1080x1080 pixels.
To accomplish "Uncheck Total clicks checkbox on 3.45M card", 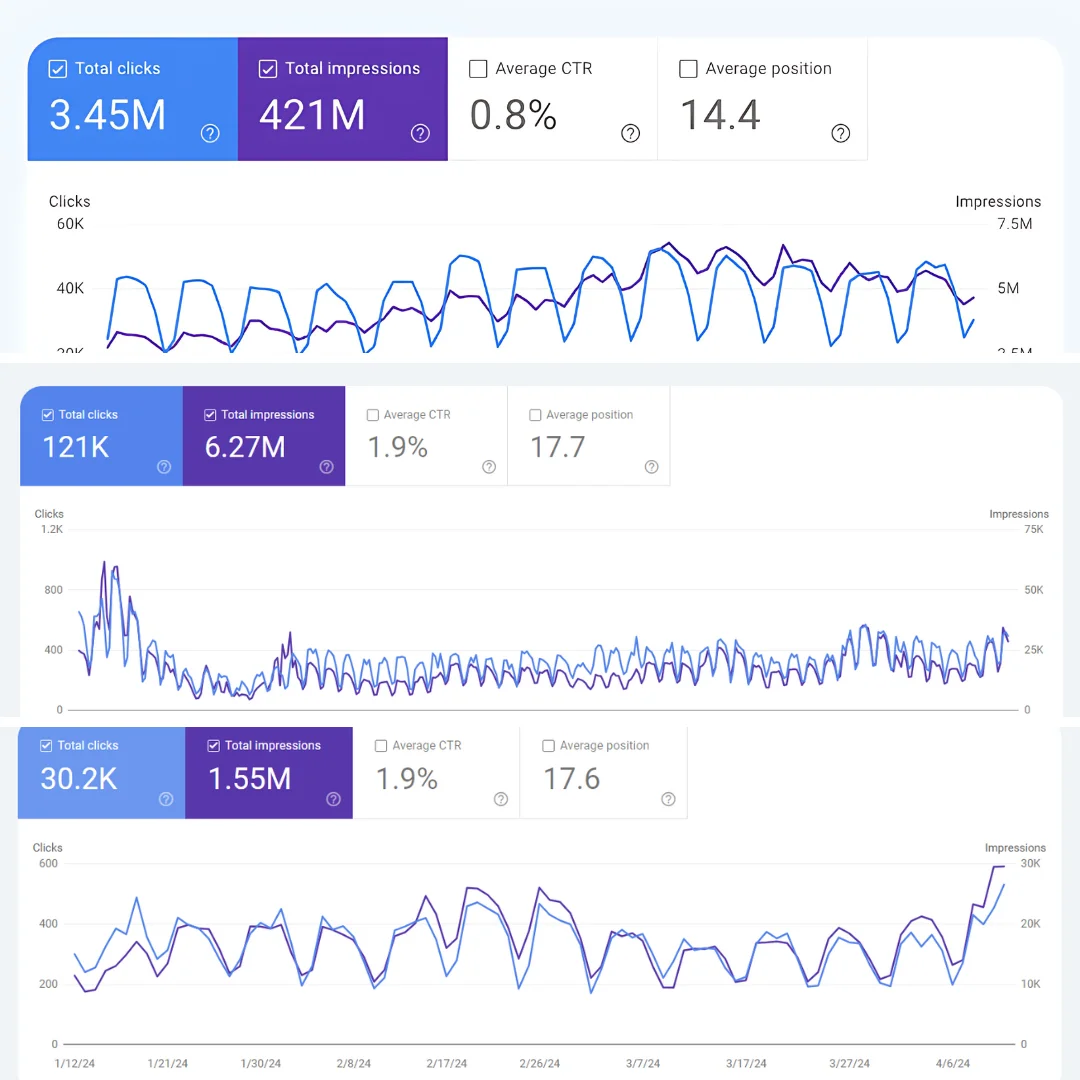I will pos(58,69).
